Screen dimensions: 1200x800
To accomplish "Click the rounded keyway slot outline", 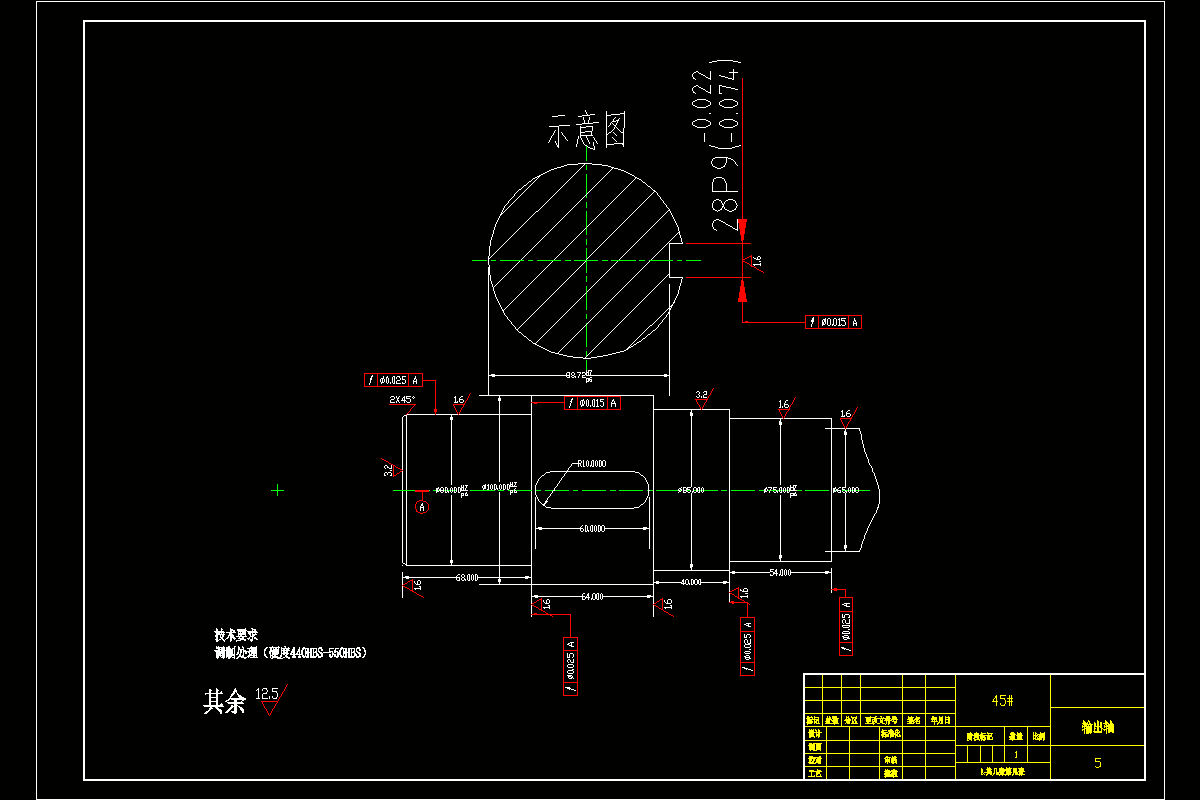I will coord(592,490).
